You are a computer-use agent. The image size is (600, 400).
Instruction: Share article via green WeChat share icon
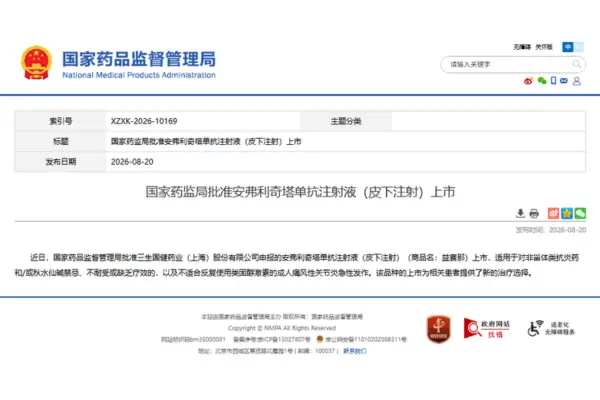click(x=580, y=213)
